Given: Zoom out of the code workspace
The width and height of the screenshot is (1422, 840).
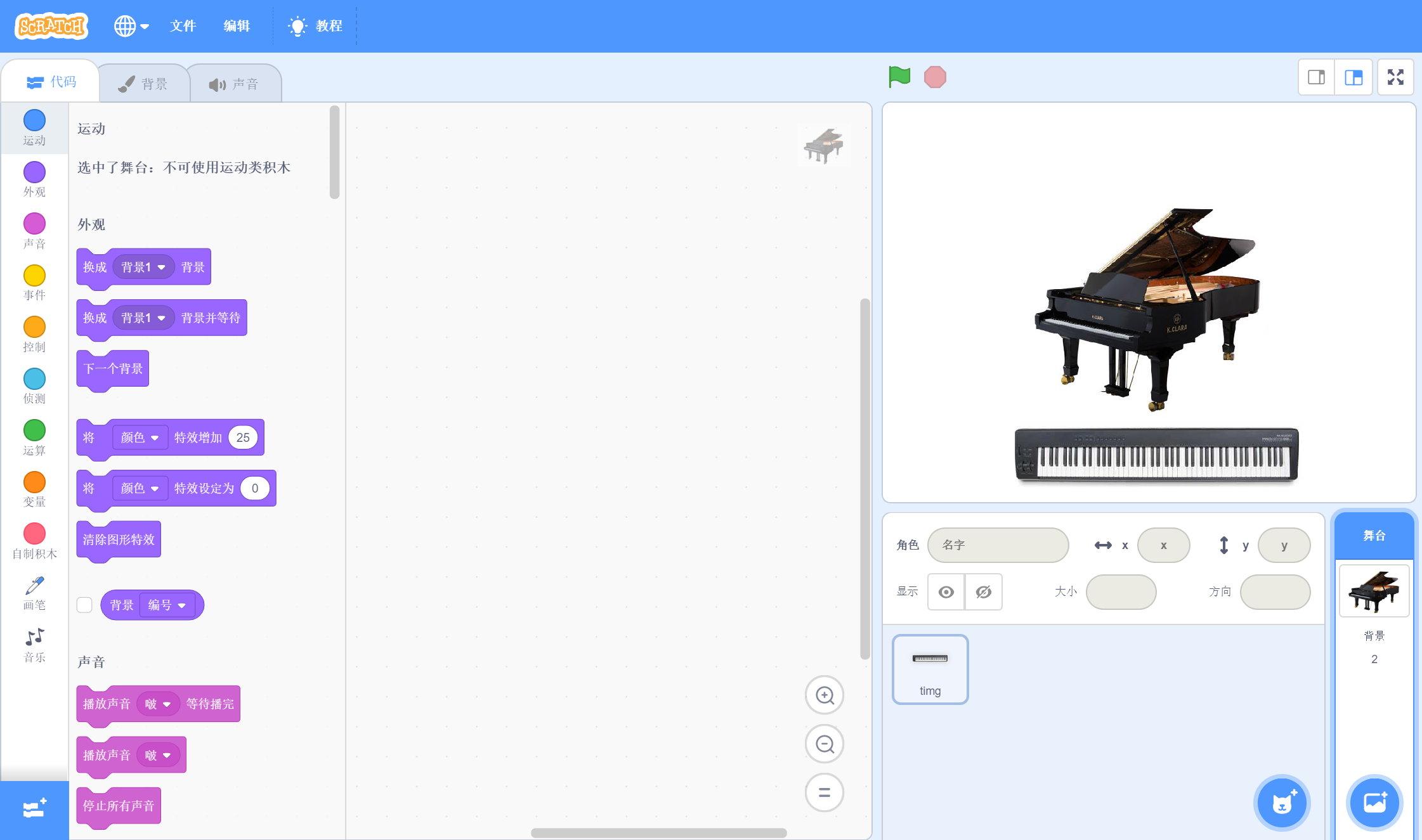Looking at the screenshot, I should pos(824,744).
